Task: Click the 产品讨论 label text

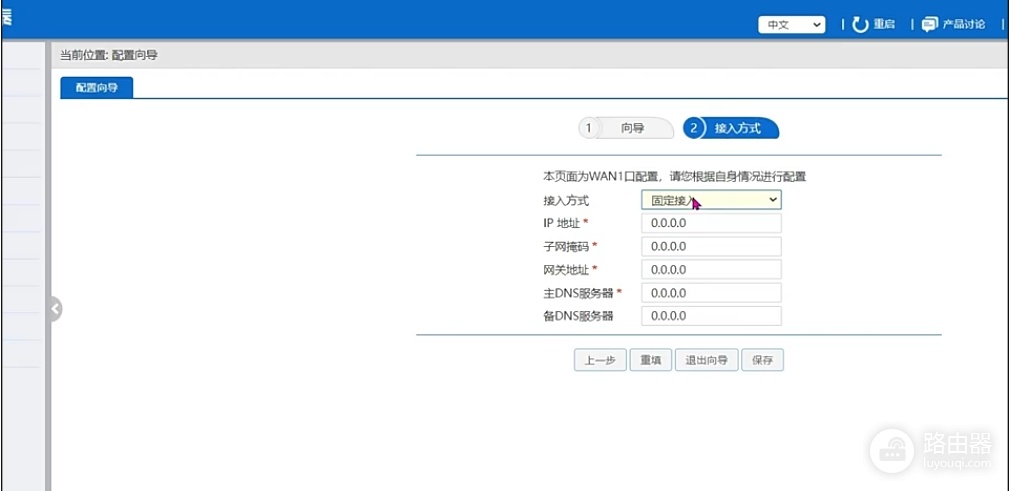Action: tap(964, 25)
